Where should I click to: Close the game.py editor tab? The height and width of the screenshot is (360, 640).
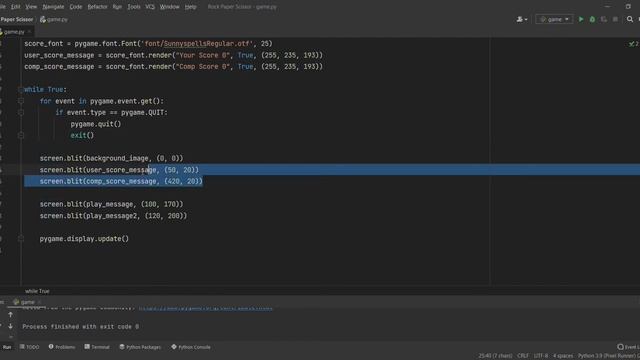[29, 31]
